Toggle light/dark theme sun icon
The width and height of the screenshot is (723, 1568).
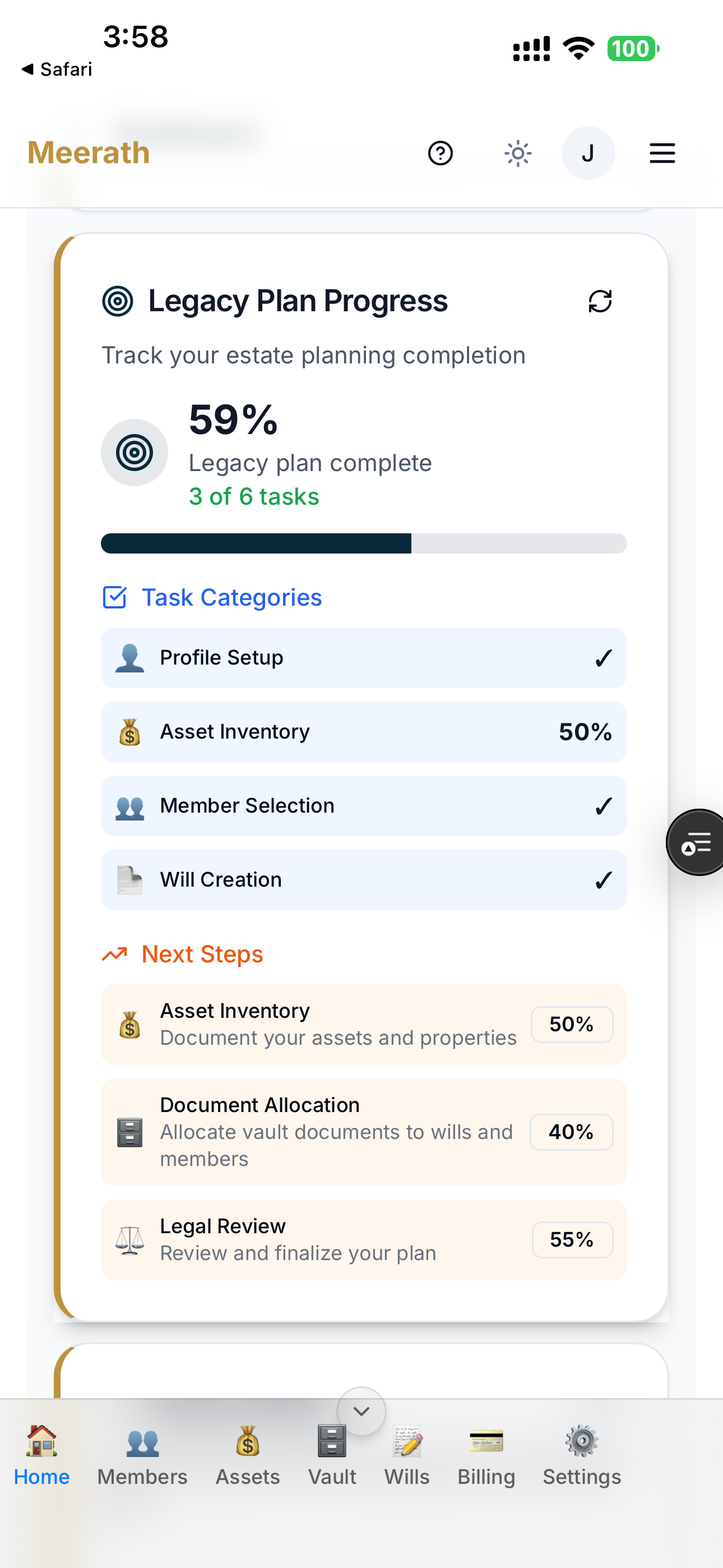518,153
